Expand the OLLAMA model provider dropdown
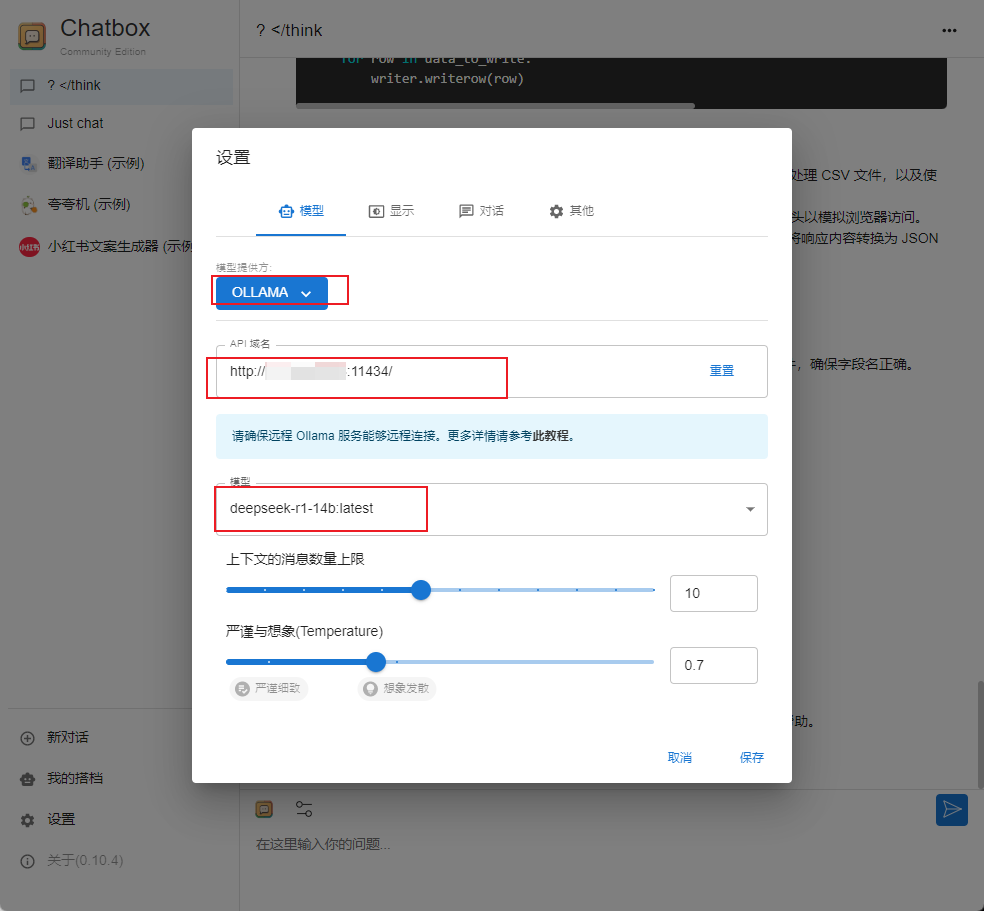 click(x=272, y=293)
